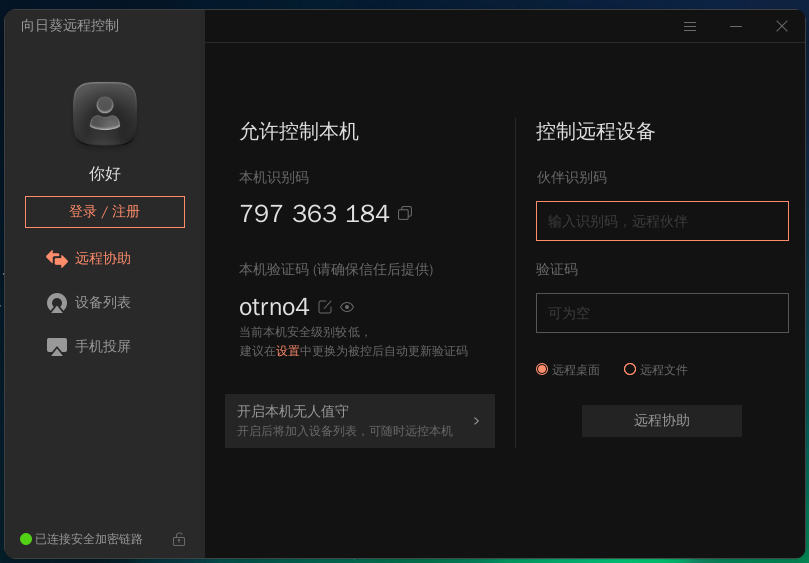Click the 你好 greeting text
The width and height of the screenshot is (809, 563).
[105, 174]
